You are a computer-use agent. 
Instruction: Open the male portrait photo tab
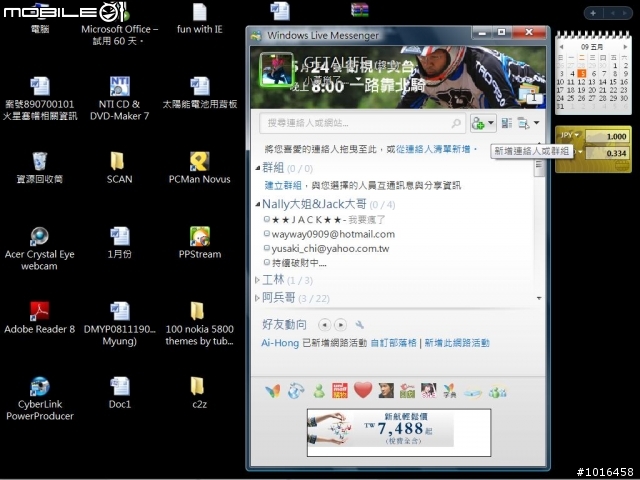click(x=386, y=390)
